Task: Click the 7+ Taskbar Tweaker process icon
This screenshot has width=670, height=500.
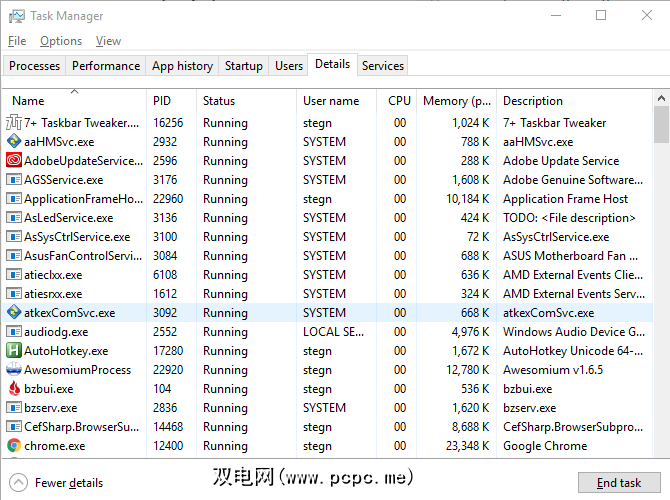Action: tap(14, 123)
